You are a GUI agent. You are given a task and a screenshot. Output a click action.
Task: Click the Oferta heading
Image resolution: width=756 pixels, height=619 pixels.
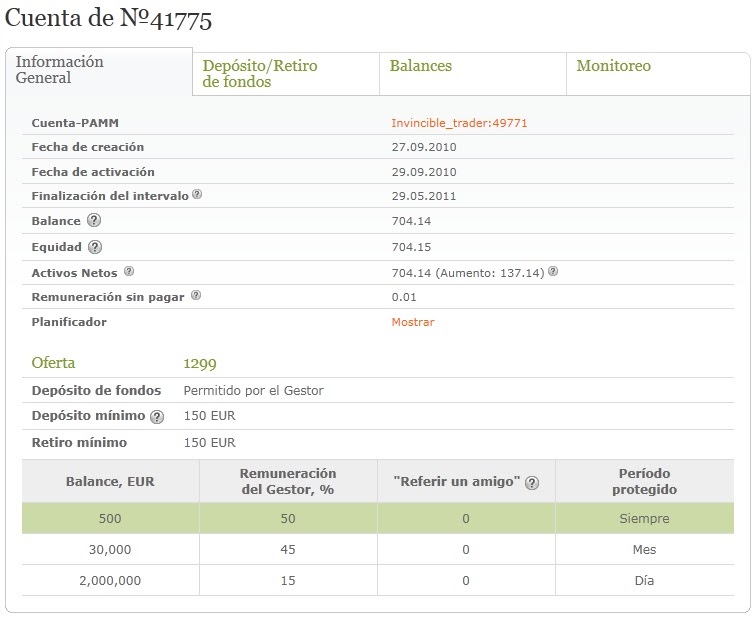click(x=53, y=363)
